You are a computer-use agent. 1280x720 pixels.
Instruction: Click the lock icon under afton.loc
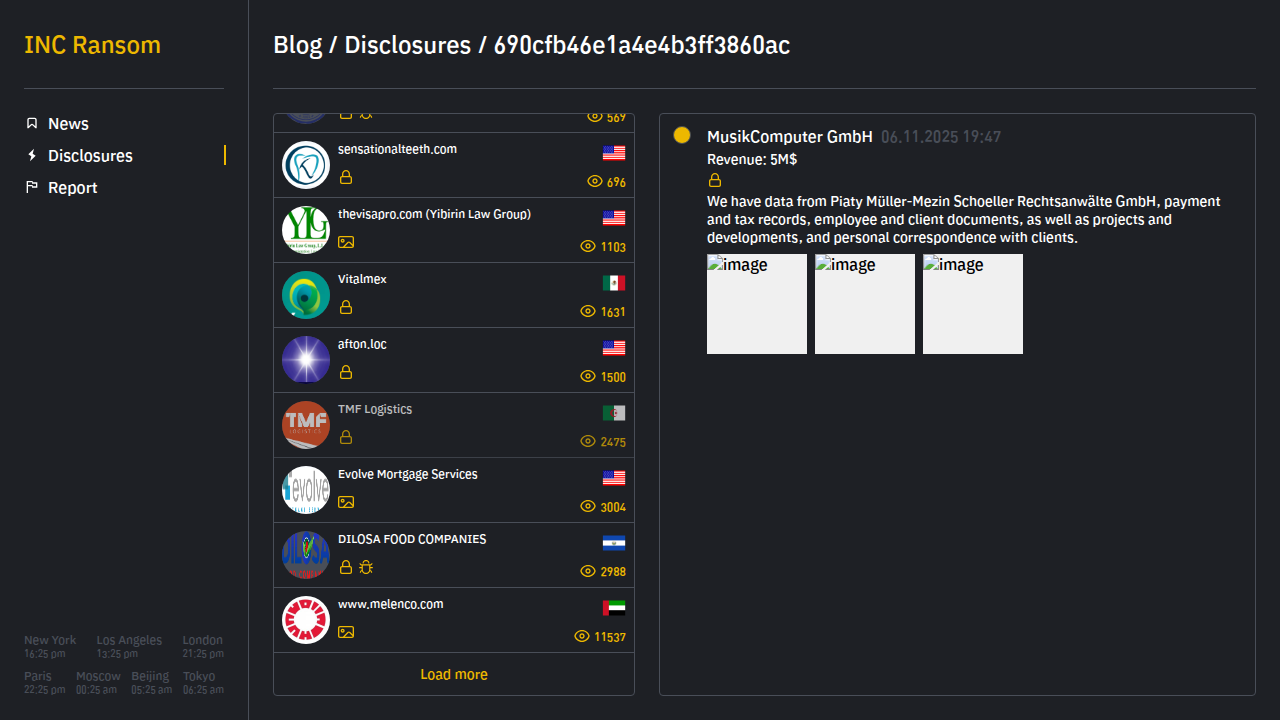click(x=346, y=372)
